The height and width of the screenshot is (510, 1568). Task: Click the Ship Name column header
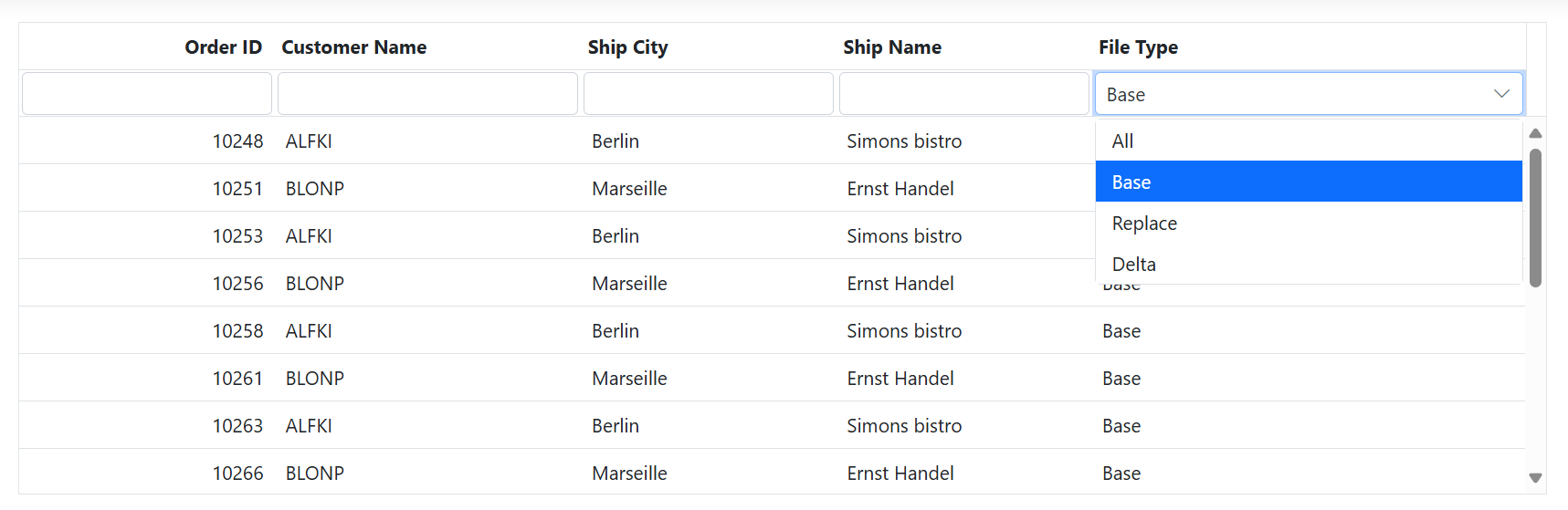point(892,47)
